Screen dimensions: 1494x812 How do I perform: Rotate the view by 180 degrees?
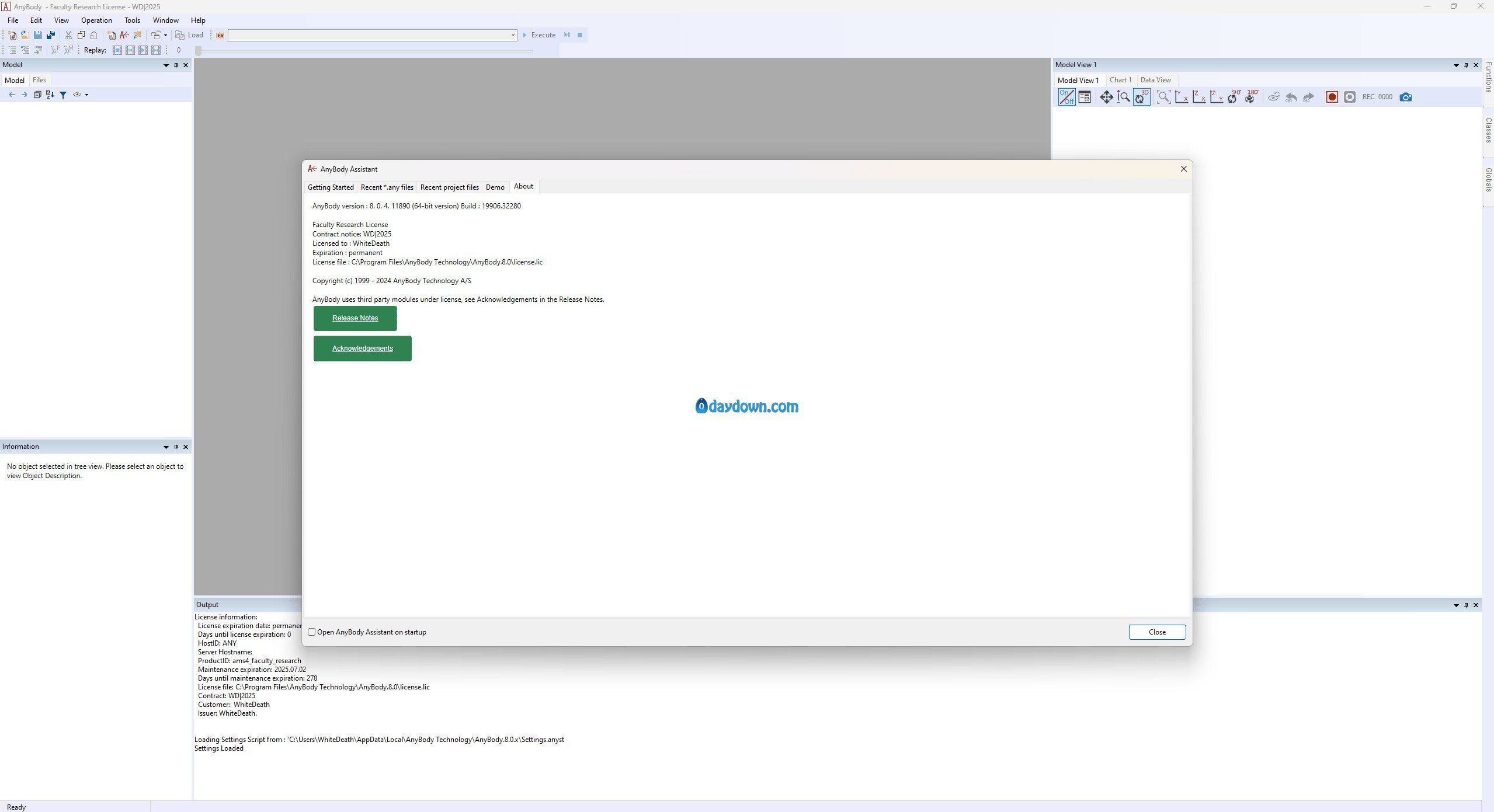tap(1252, 97)
